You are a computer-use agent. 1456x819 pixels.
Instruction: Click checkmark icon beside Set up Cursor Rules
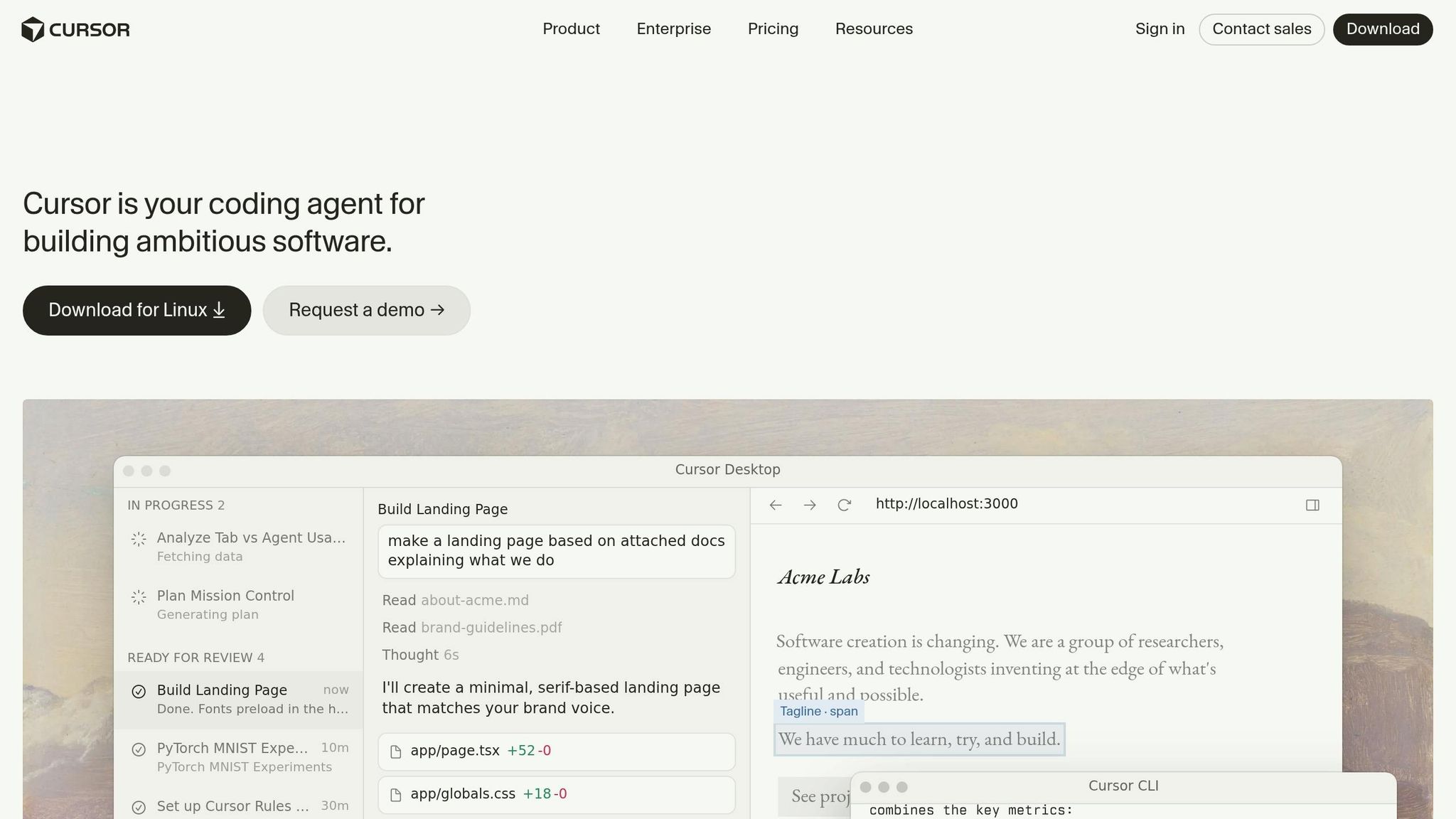(139, 808)
